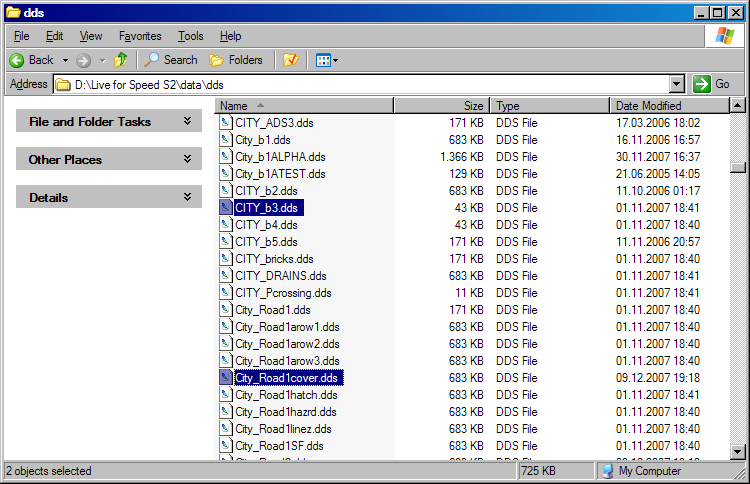The image size is (750, 484).
Task: Click the CITY_b4.dds file icon
Action: tap(226, 224)
